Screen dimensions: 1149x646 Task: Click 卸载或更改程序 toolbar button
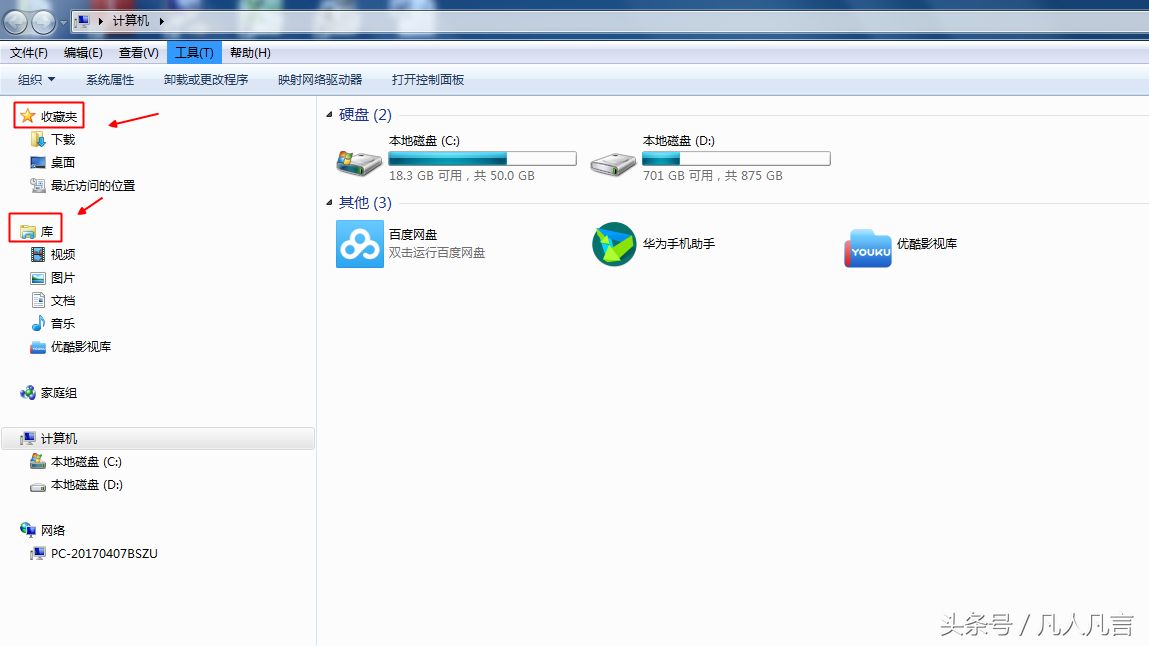[206, 80]
